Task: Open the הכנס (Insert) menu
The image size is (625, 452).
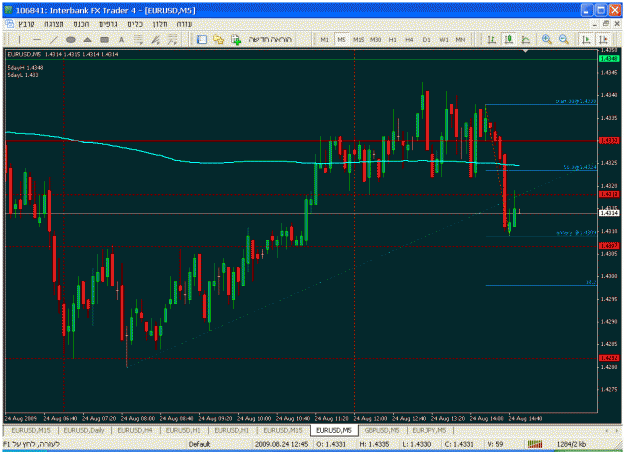Action: point(81,24)
